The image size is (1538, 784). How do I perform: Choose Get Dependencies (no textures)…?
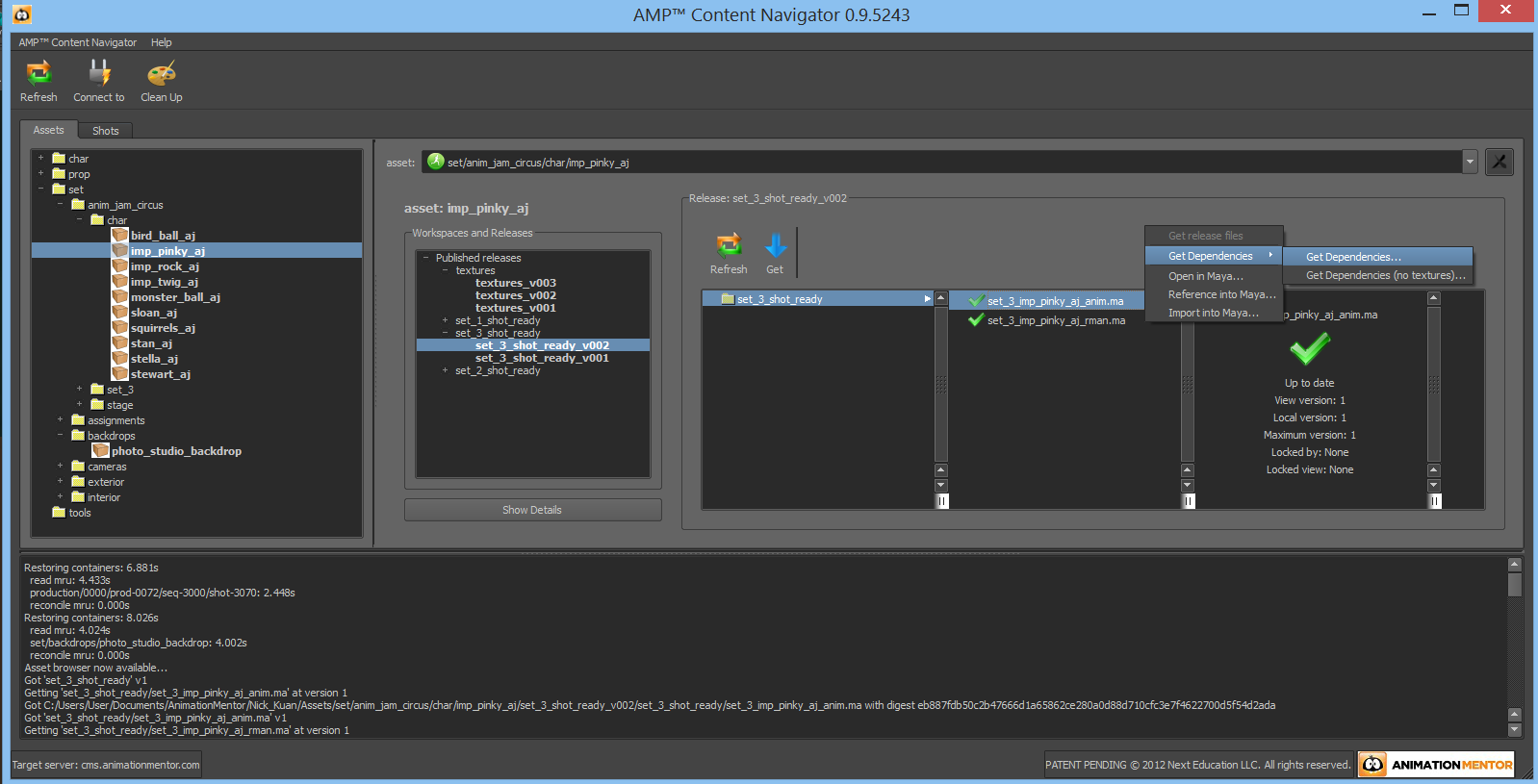tap(1378, 275)
